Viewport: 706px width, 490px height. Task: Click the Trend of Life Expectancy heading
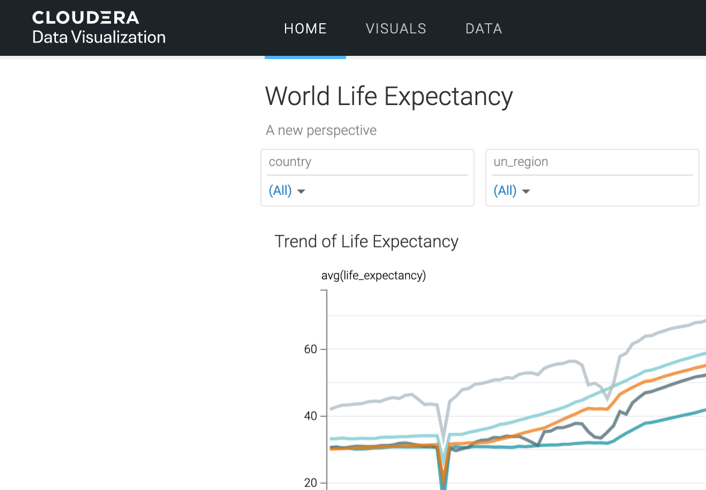[x=366, y=241]
